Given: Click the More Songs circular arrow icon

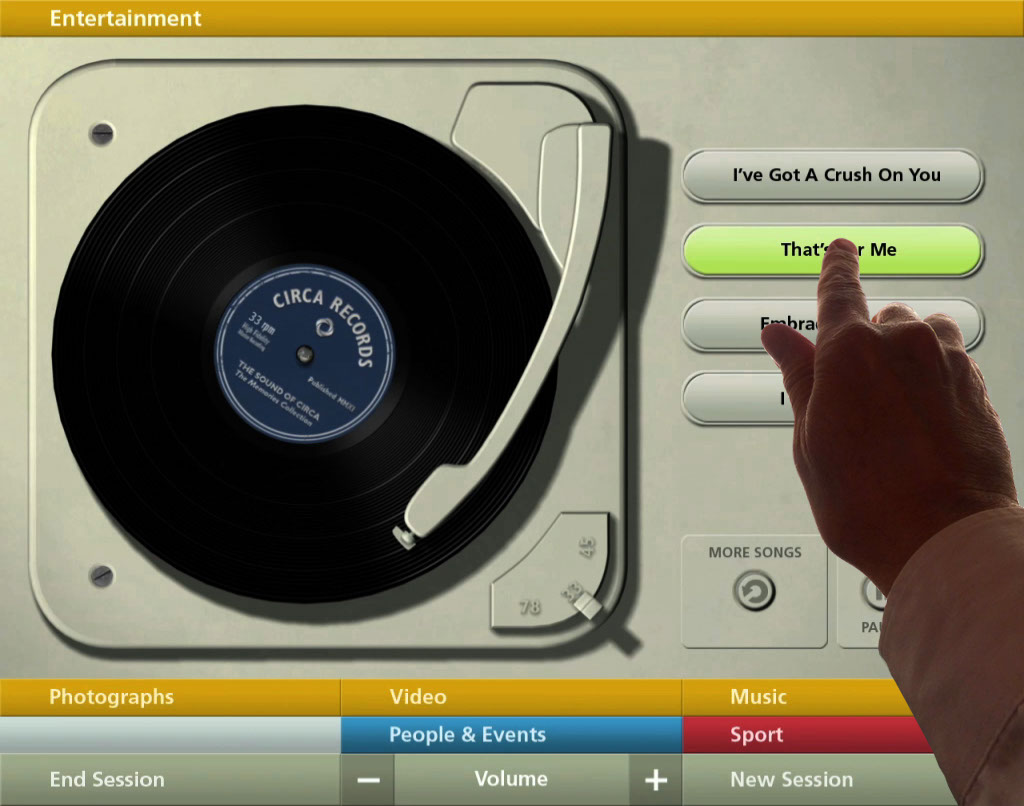Looking at the screenshot, I should point(754,591).
